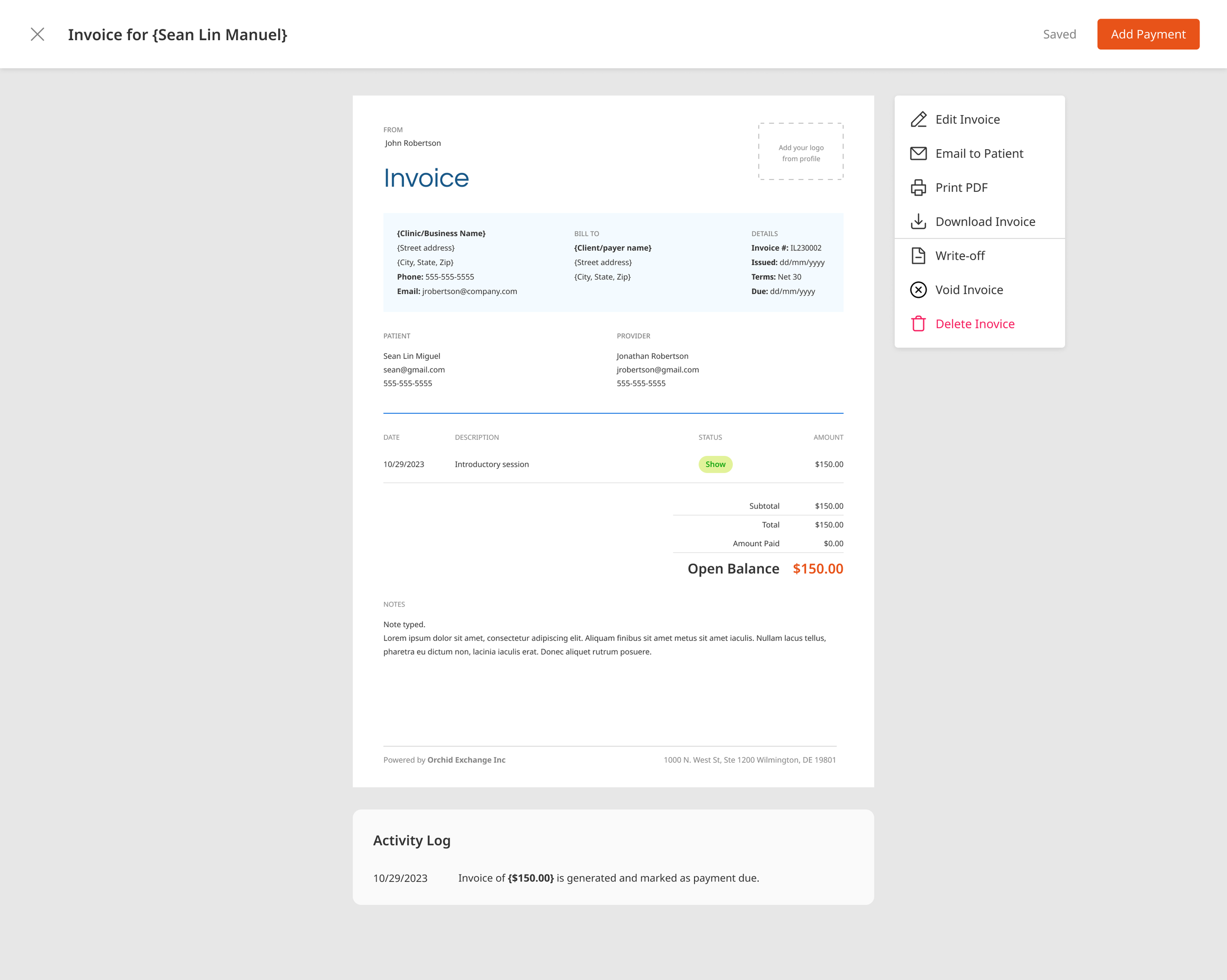Select the Write-off menu label

[x=960, y=256]
